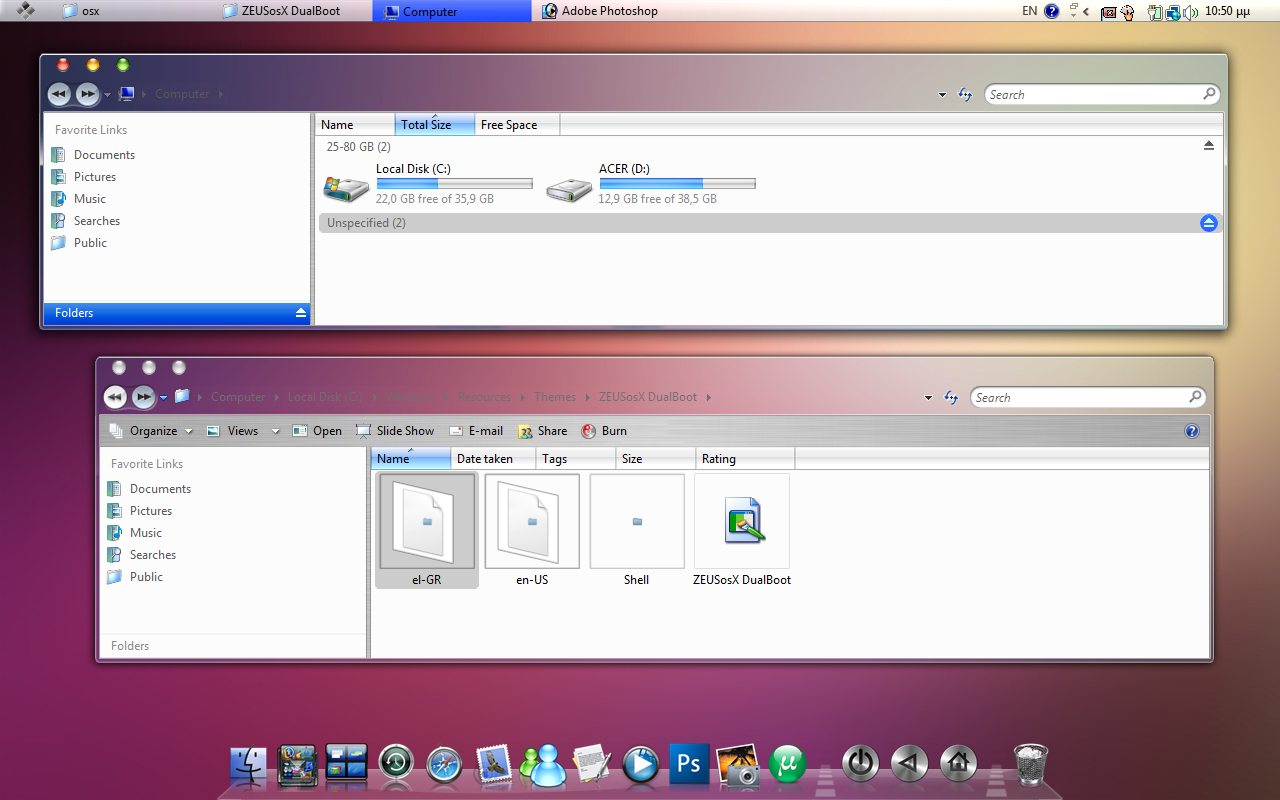This screenshot has height=800, width=1280.
Task: Expand address history in DualBoot window
Action: [928, 398]
